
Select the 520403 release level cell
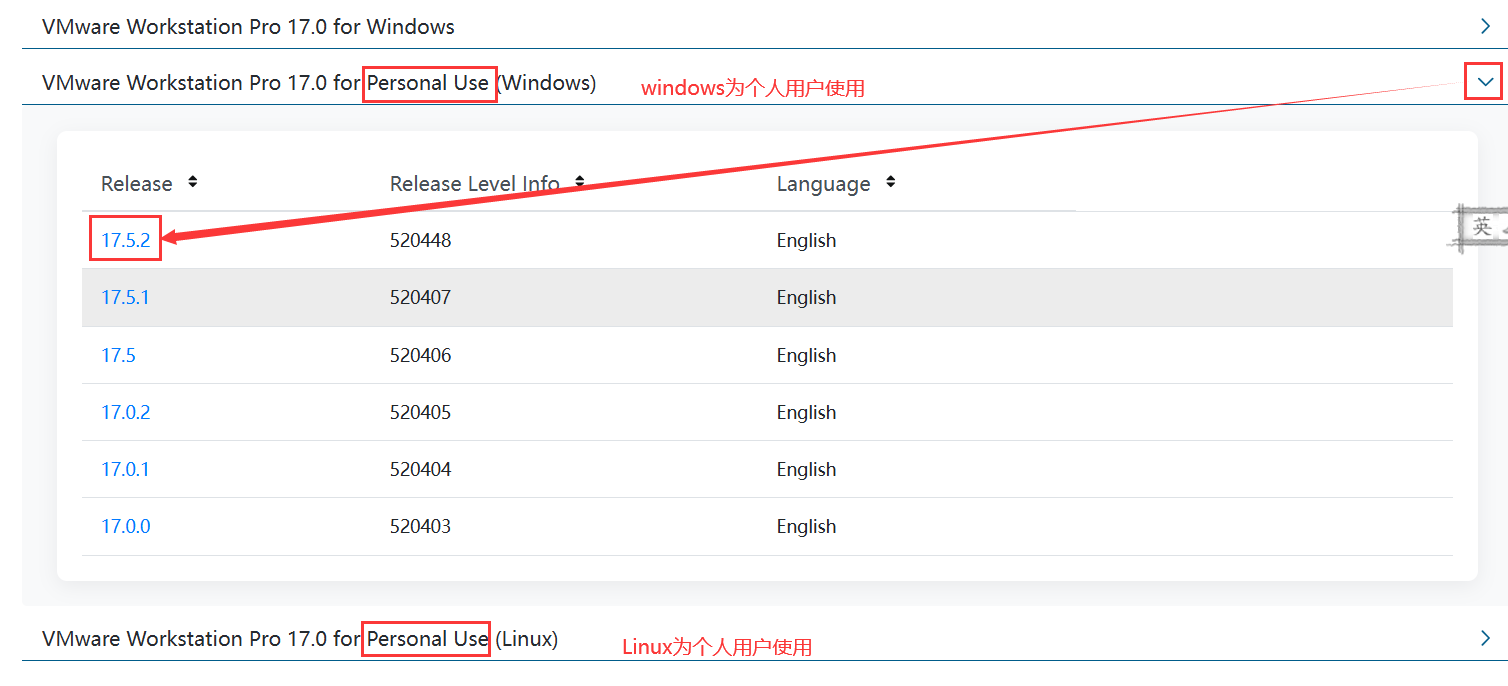(x=420, y=526)
